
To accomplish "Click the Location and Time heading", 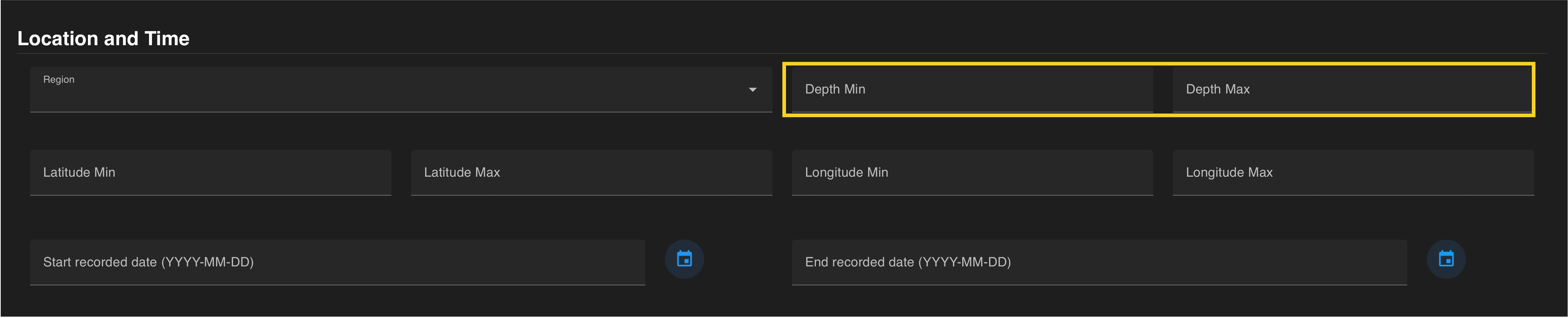I will (x=103, y=38).
